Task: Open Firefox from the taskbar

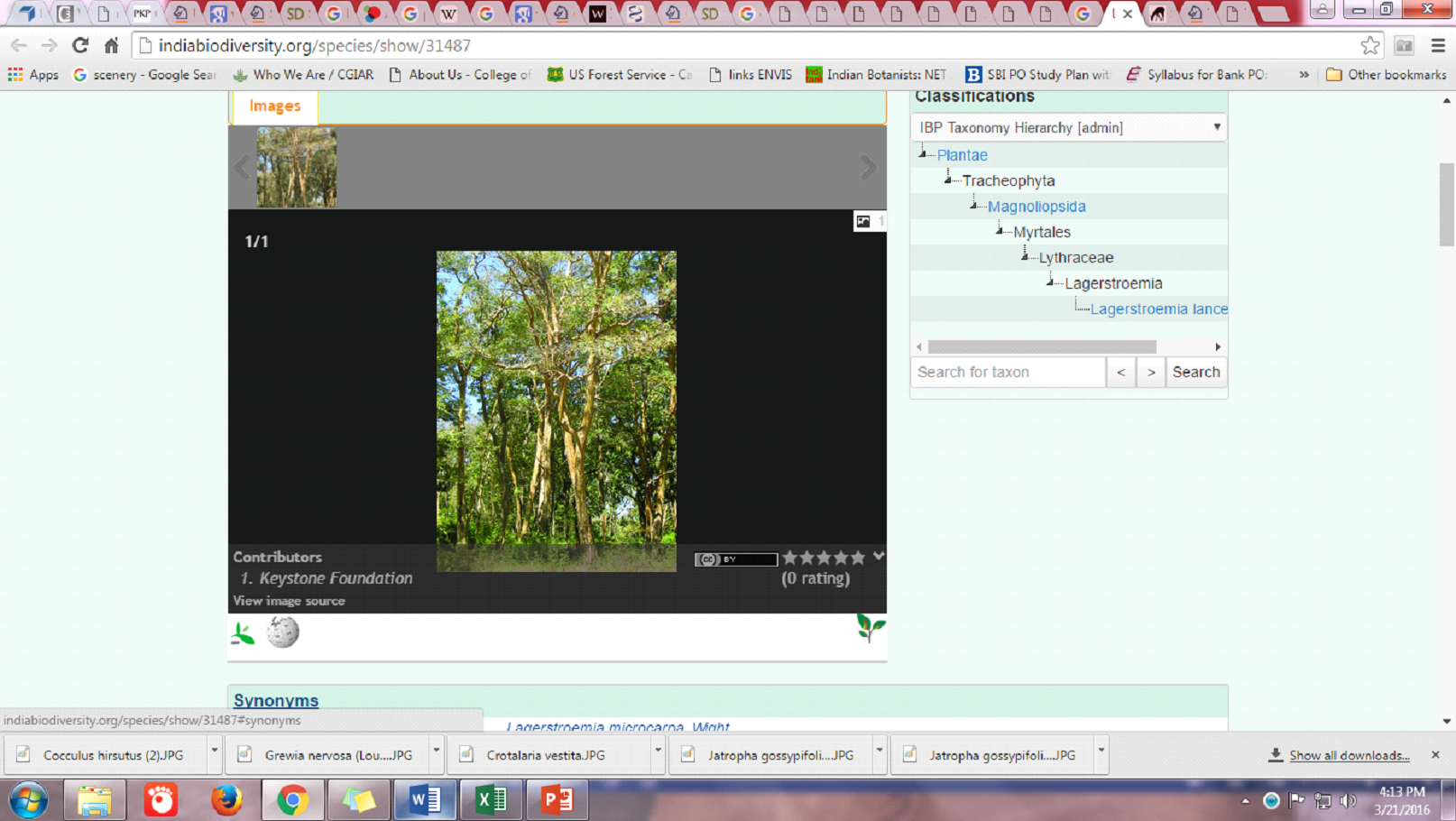Action: [226, 800]
